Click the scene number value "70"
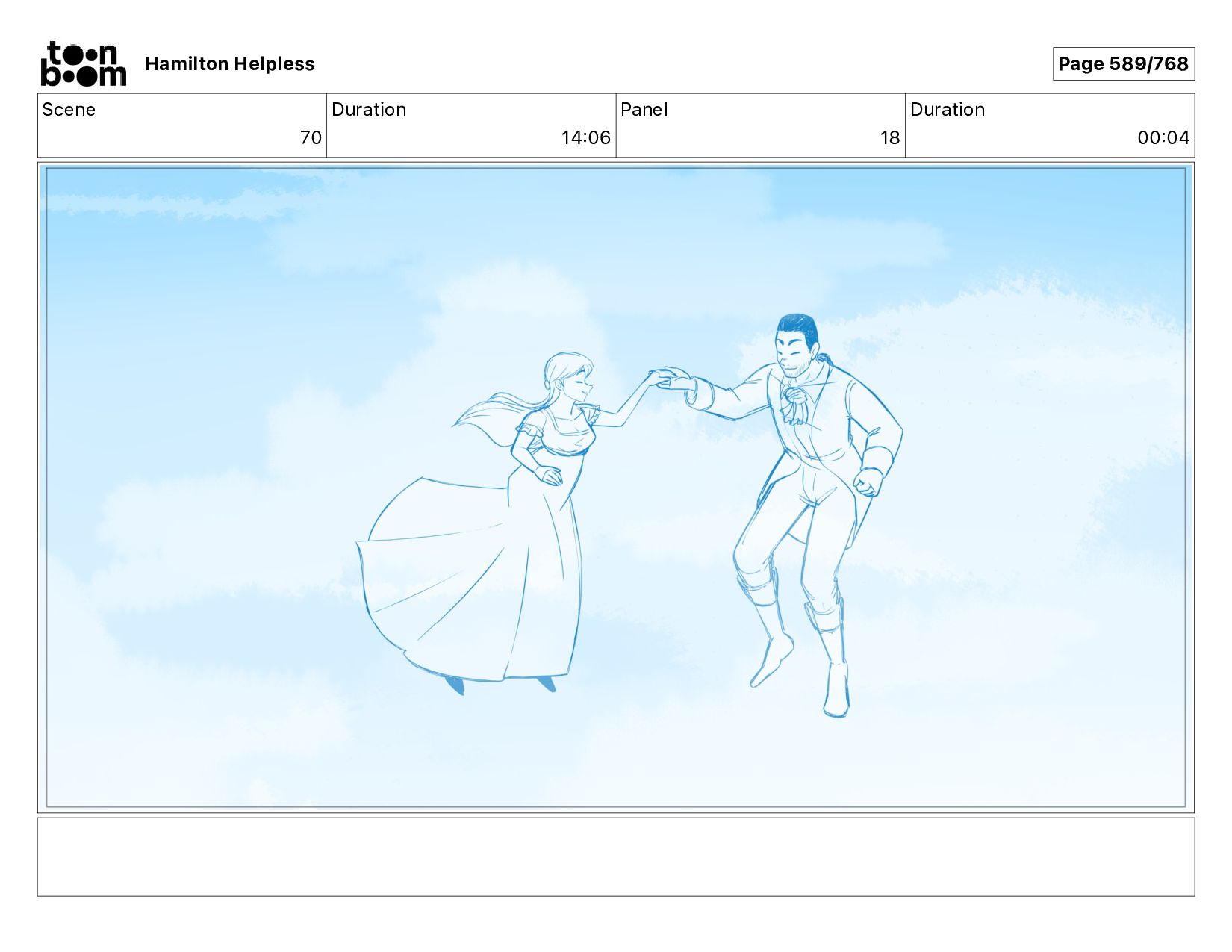 point(311,138)
